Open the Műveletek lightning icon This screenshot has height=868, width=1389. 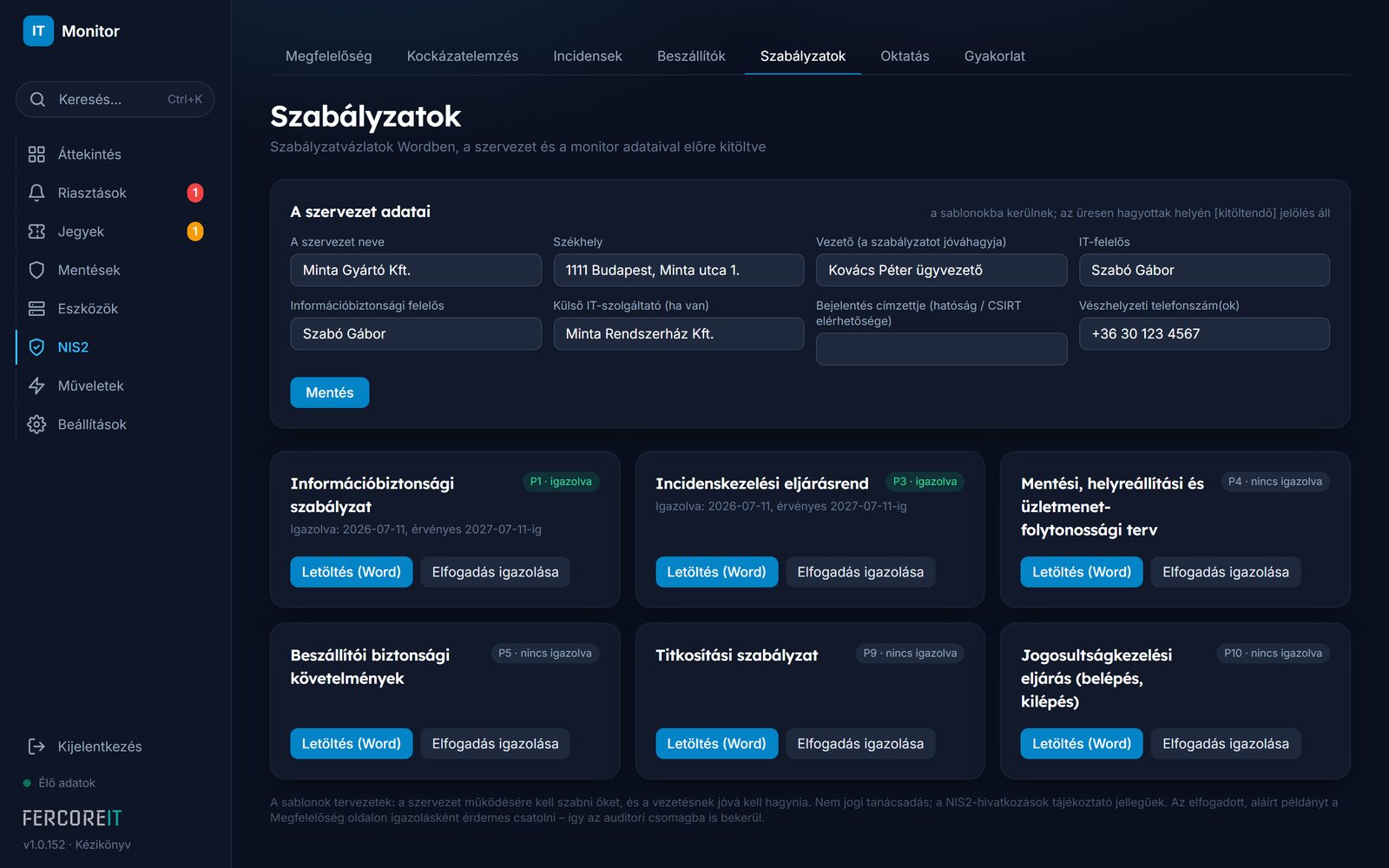pos(36,385)
